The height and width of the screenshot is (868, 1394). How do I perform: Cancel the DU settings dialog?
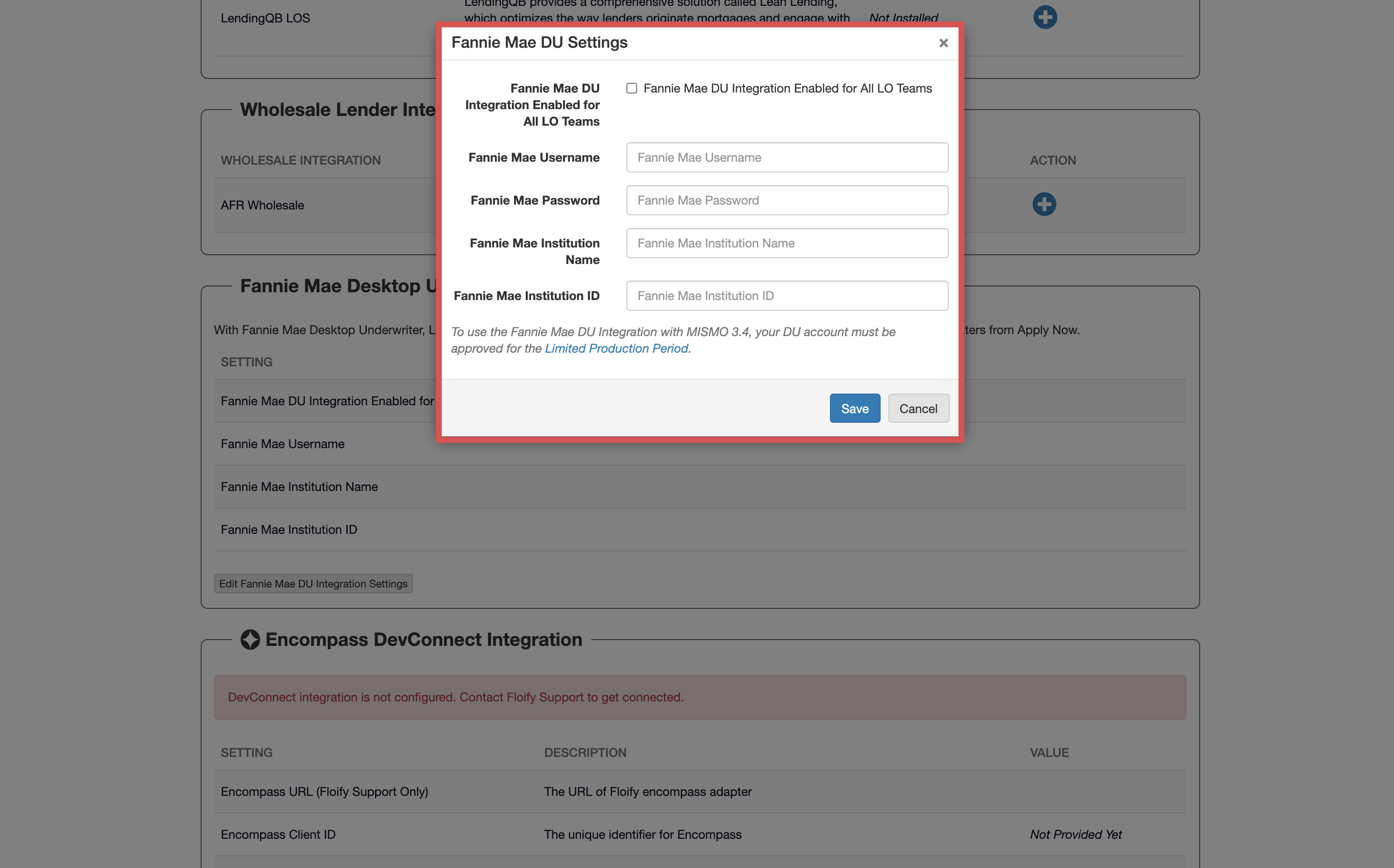click(918, 408)
